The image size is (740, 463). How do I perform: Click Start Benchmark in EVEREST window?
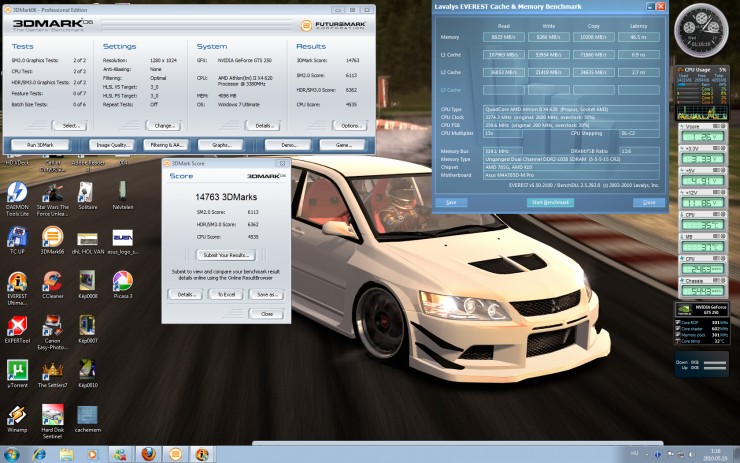click(x=549, y=202)
